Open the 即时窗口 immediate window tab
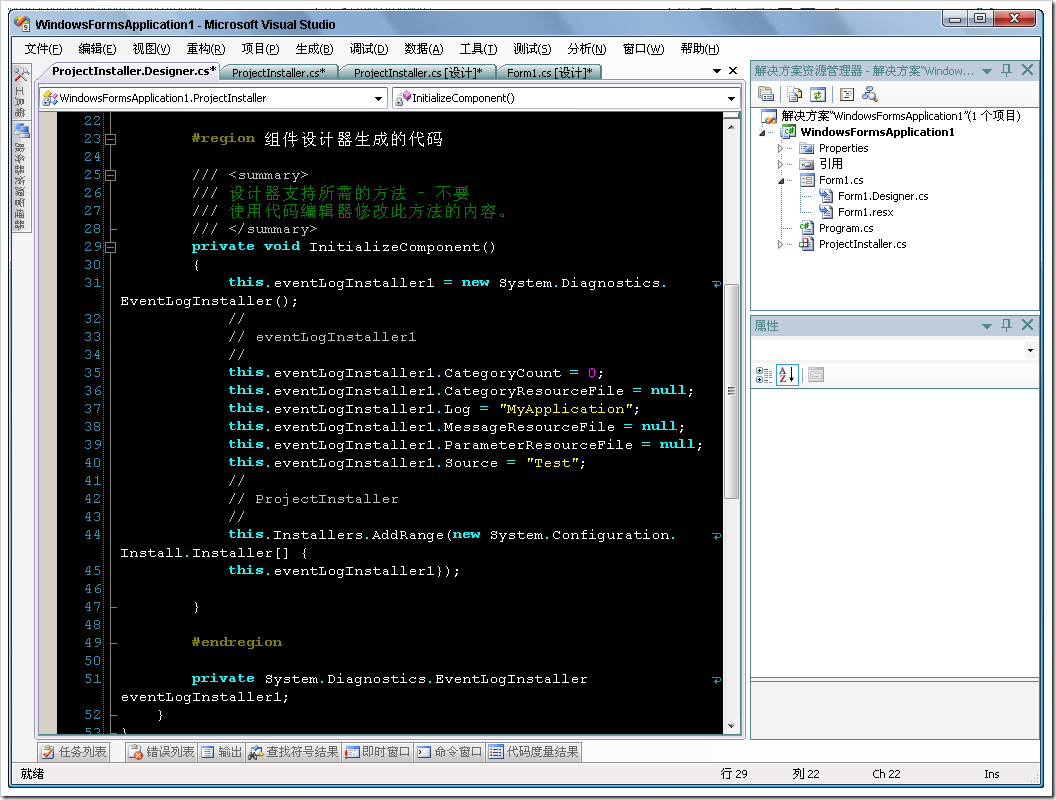The width and height of the screenshot is (1056, 800). pyautogui.click(x=377, y=752)
